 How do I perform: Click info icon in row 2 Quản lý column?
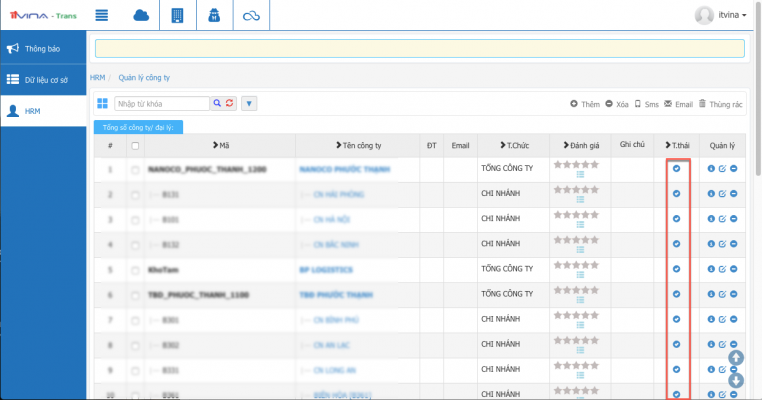pyautogui.click(x=711, y=194)
